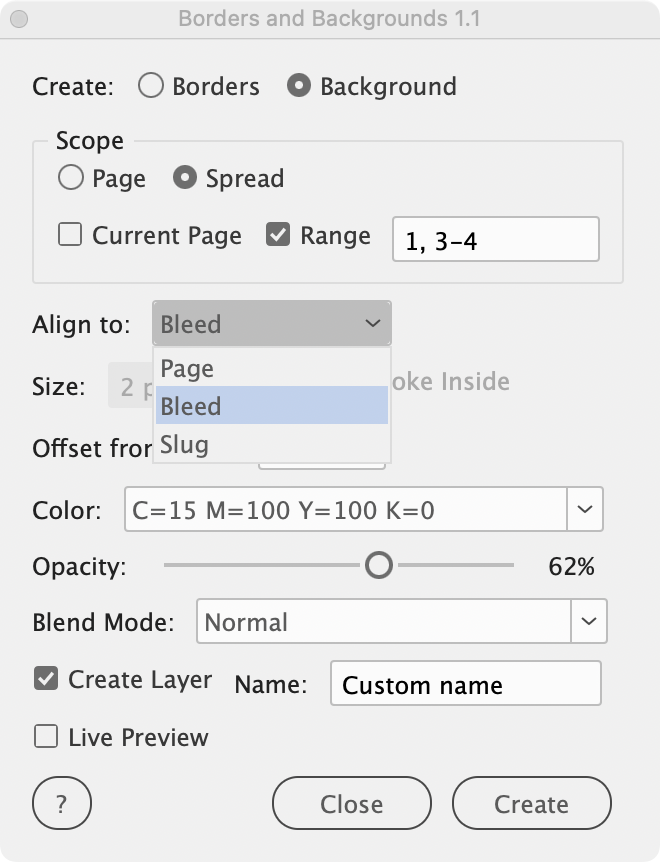This screenshot has width=660, height=862.
Task: Open the Color swatch dropdown arrow
Action: pos(585,511)
